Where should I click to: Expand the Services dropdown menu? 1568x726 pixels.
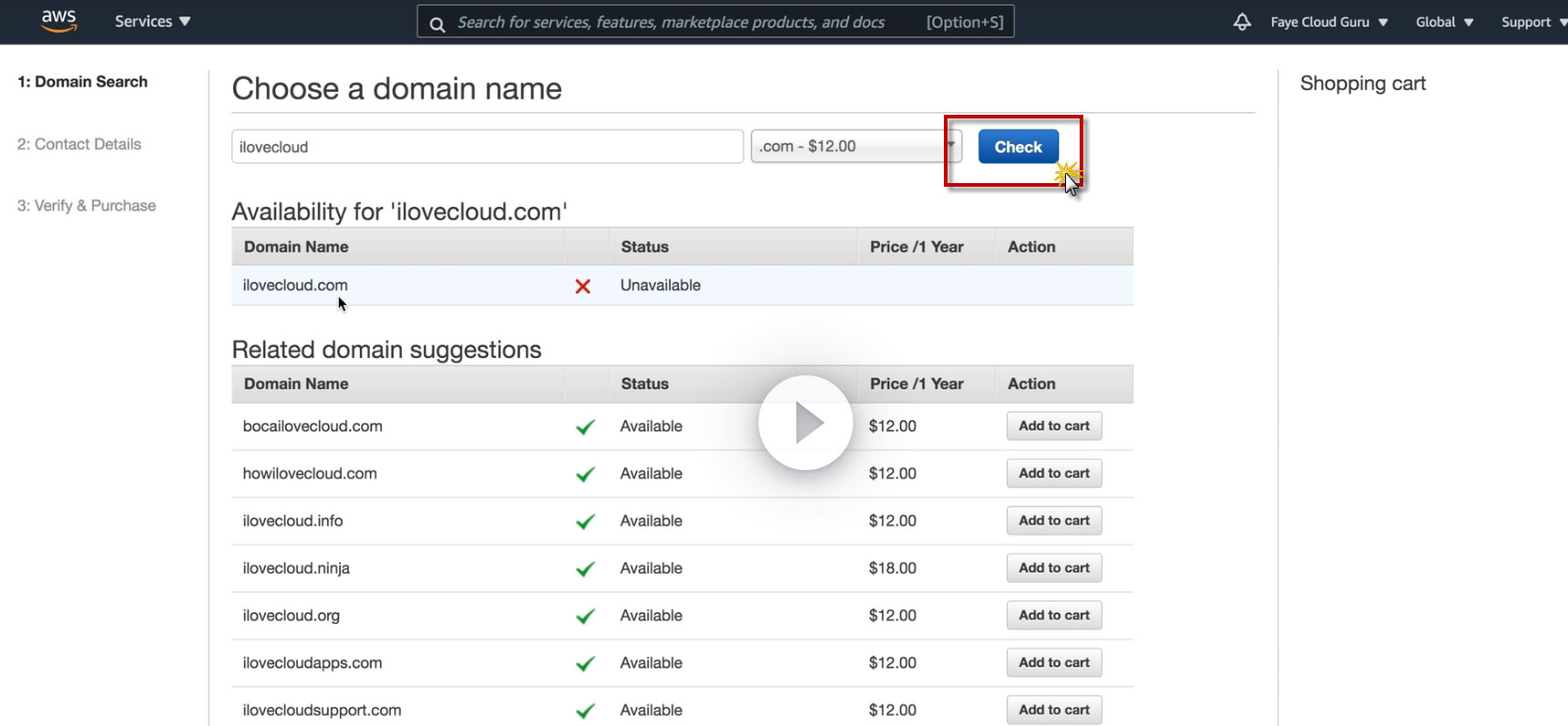click(x=152, y=22)
